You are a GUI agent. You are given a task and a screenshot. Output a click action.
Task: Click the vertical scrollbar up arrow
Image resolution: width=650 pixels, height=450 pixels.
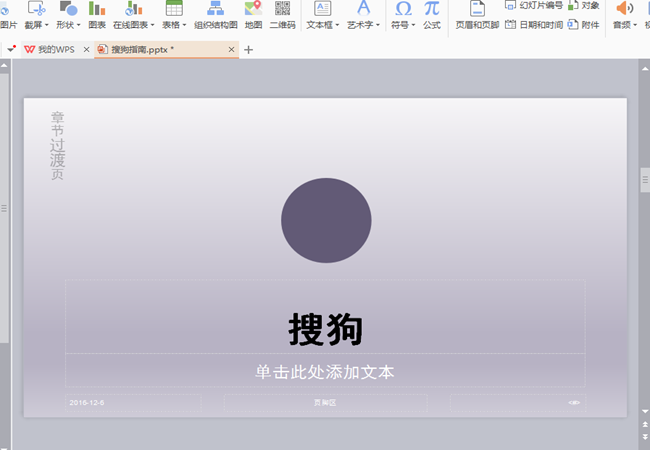point(645,68)
